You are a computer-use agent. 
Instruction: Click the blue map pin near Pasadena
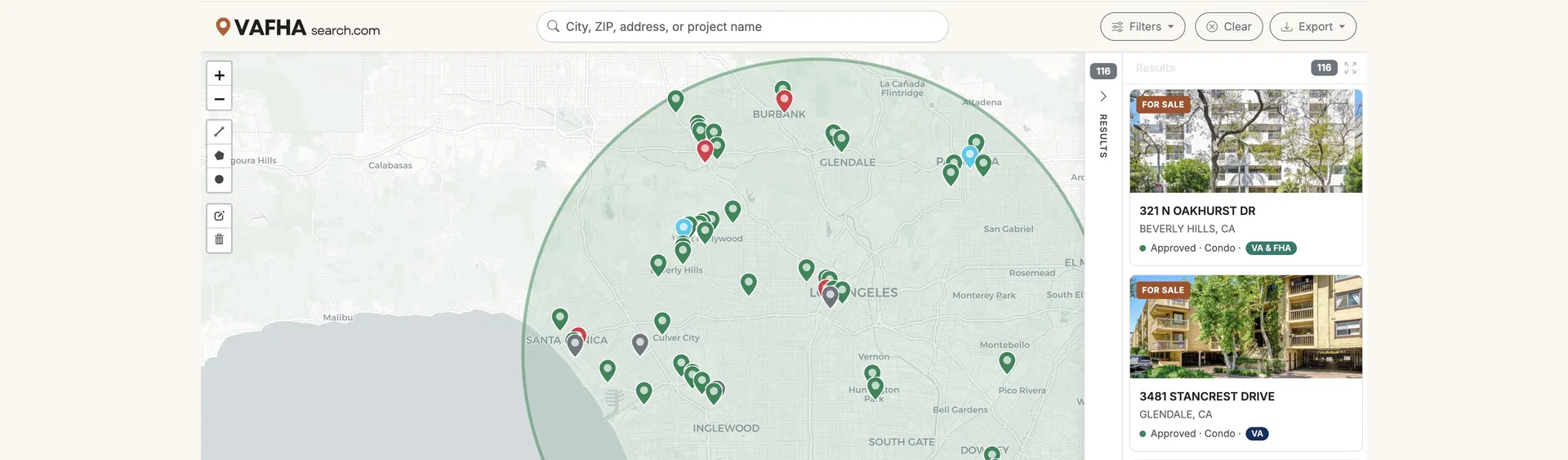tap(969, 155)
